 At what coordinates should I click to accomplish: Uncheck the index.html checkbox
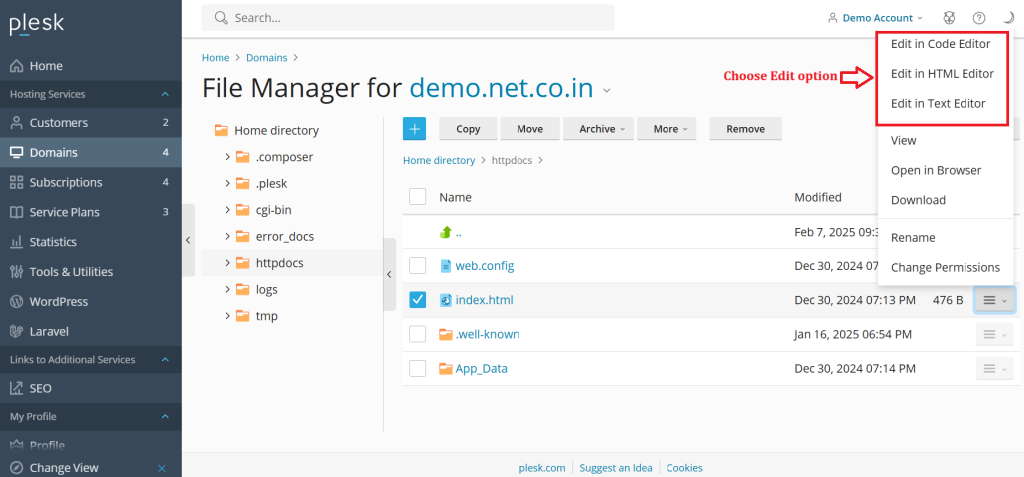point(417,300)
